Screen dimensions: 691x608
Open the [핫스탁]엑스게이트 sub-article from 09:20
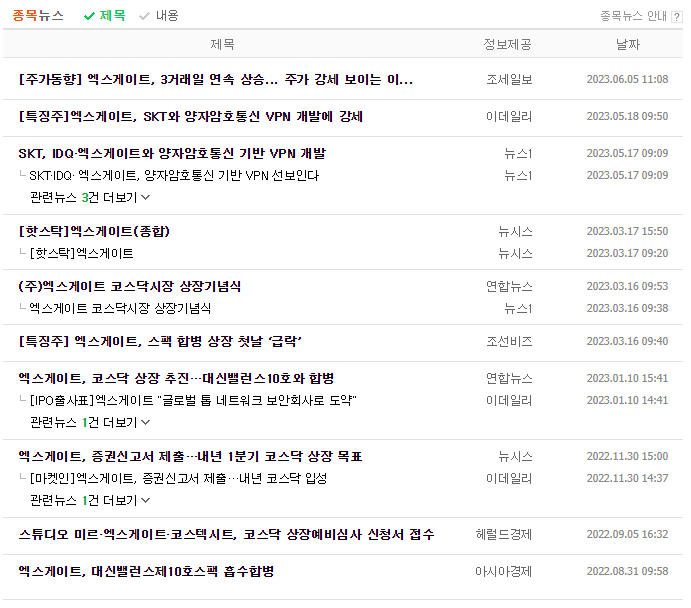click(x=81, y=254)
